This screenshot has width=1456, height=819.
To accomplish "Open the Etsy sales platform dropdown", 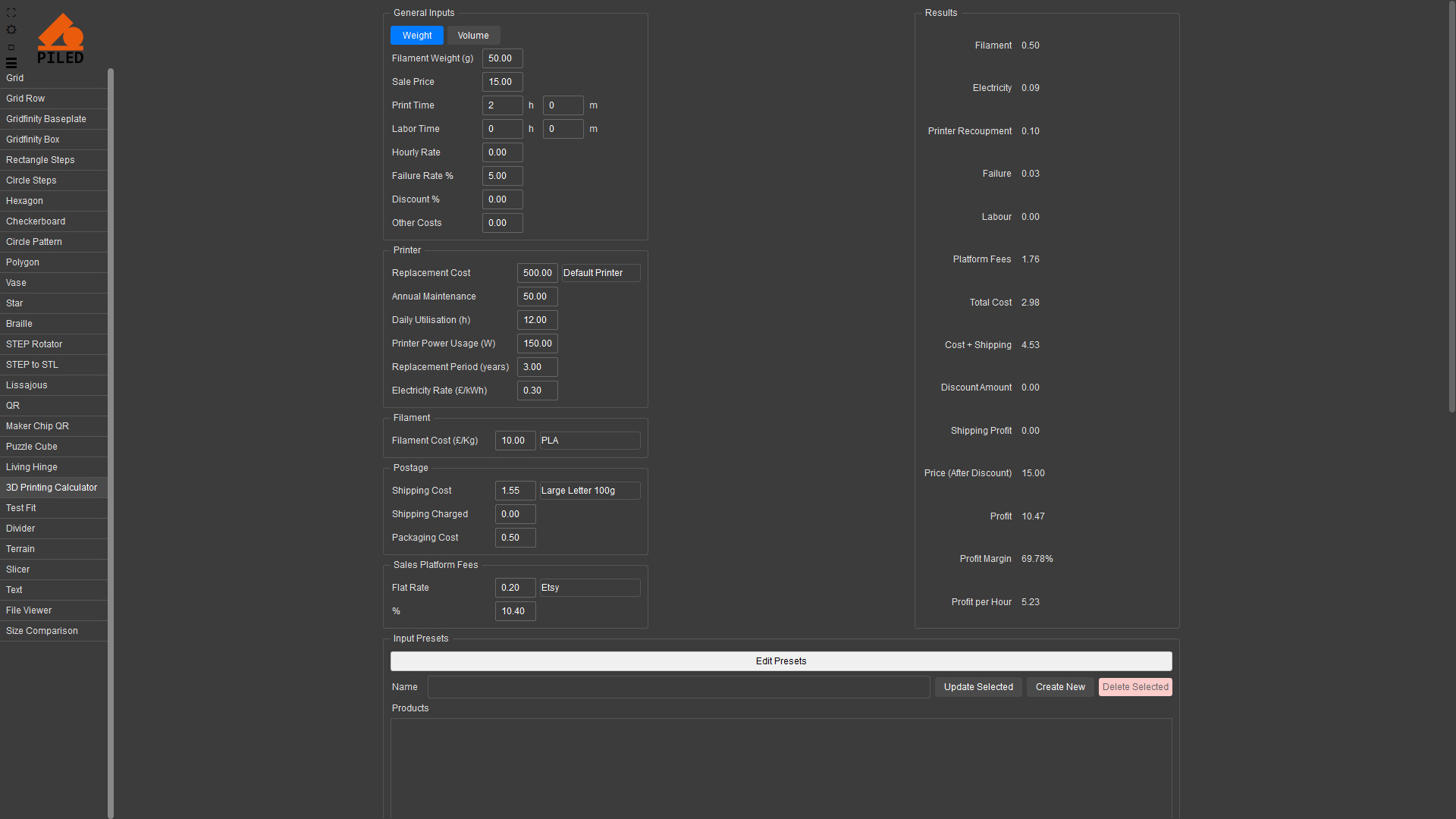I will (x=589, y=588).
